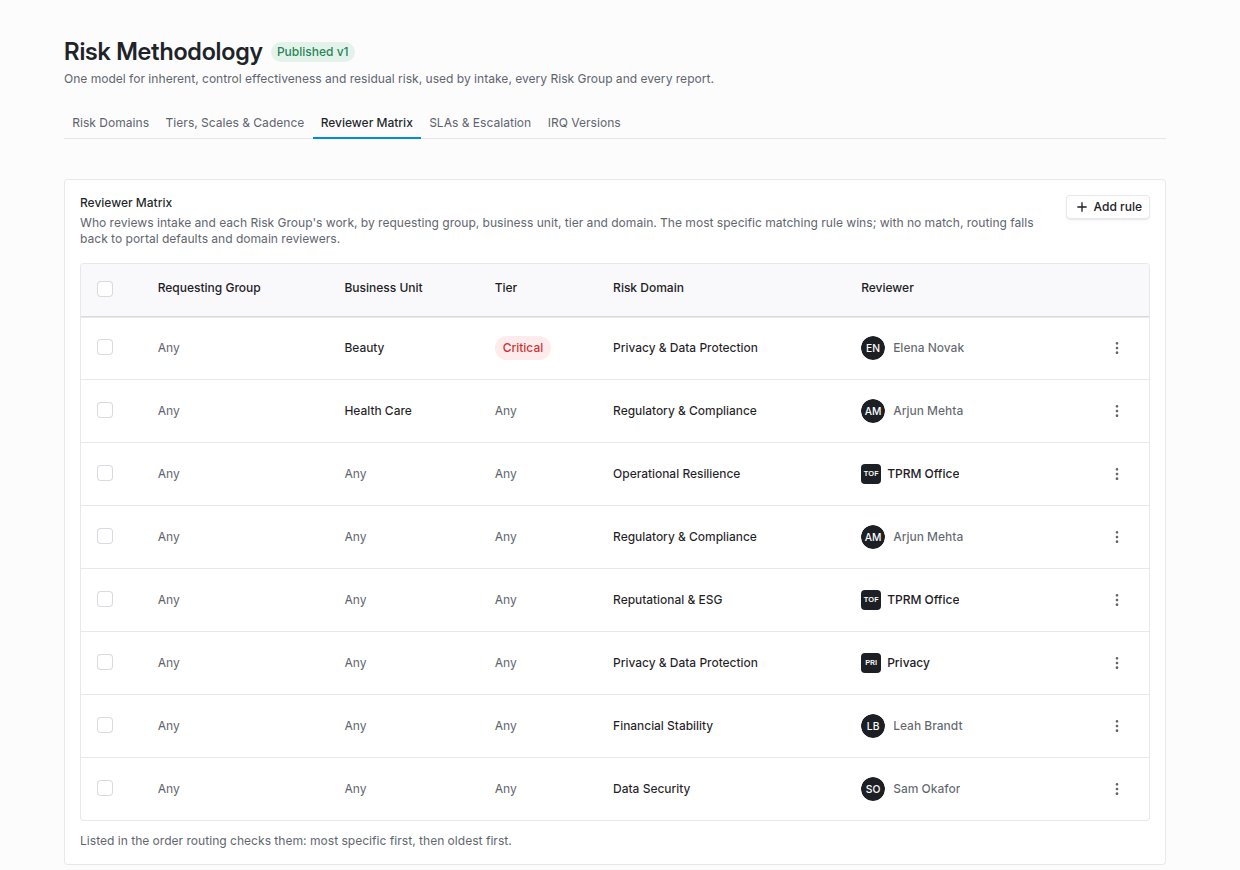Click the Health Care business unit cell
This screenshot has width=1240, height=870.
coord(378,411)
